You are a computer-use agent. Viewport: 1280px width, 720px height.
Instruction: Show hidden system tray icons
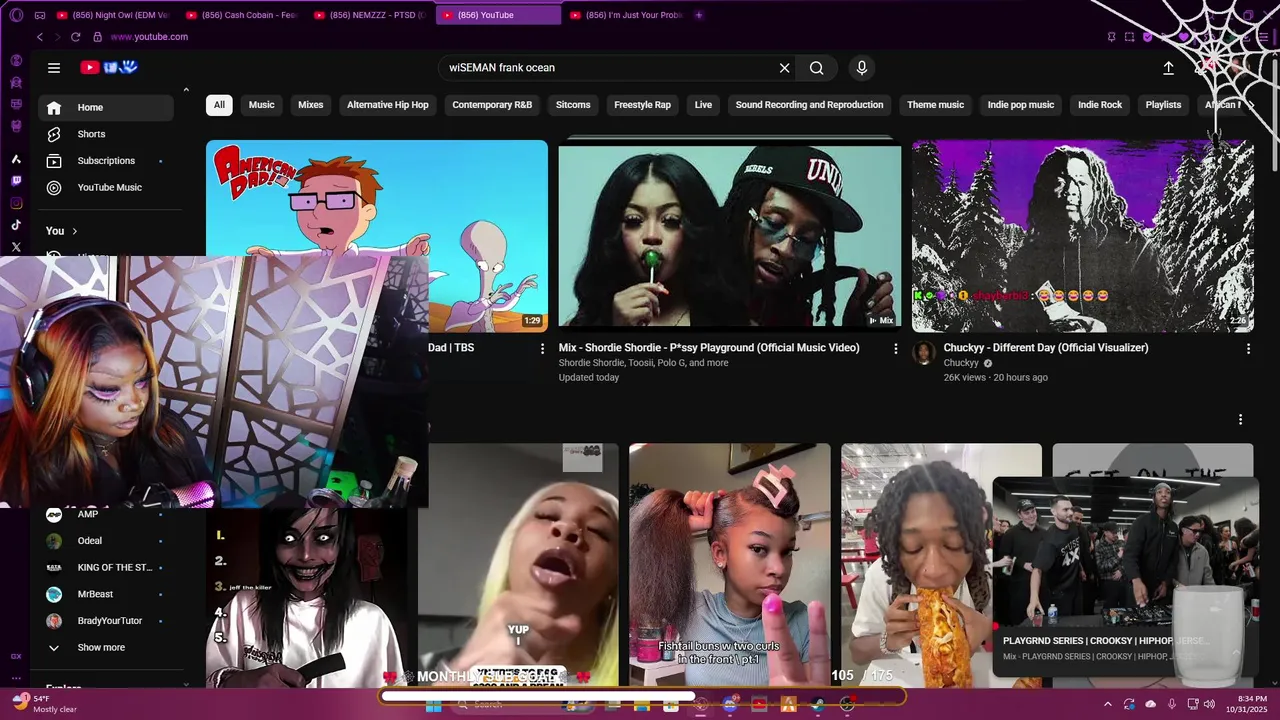(1107, 704)
